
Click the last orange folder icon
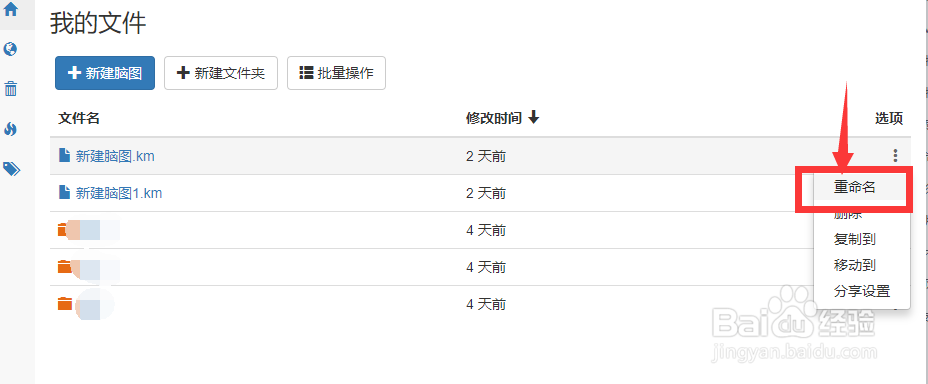[64, 304]
